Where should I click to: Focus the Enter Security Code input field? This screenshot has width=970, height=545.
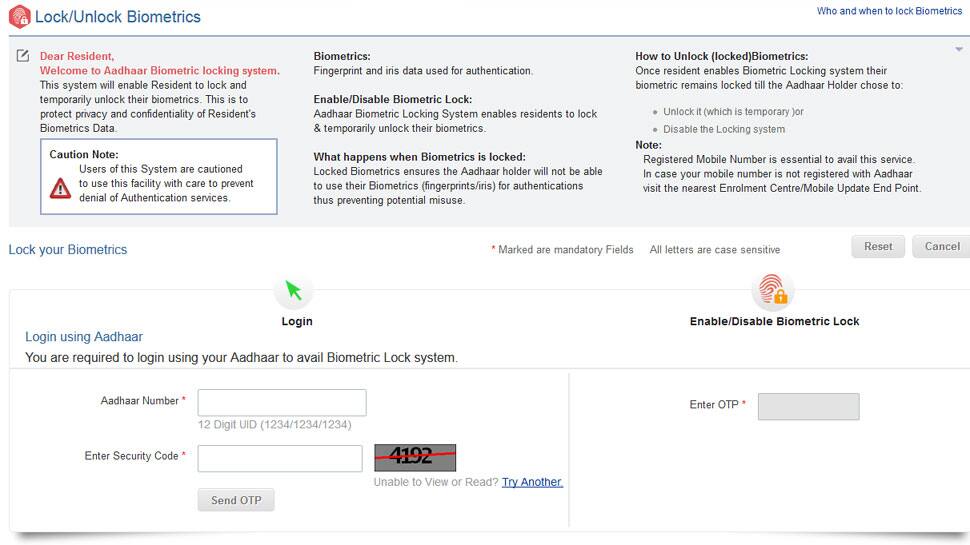click(x=280, y=458)
